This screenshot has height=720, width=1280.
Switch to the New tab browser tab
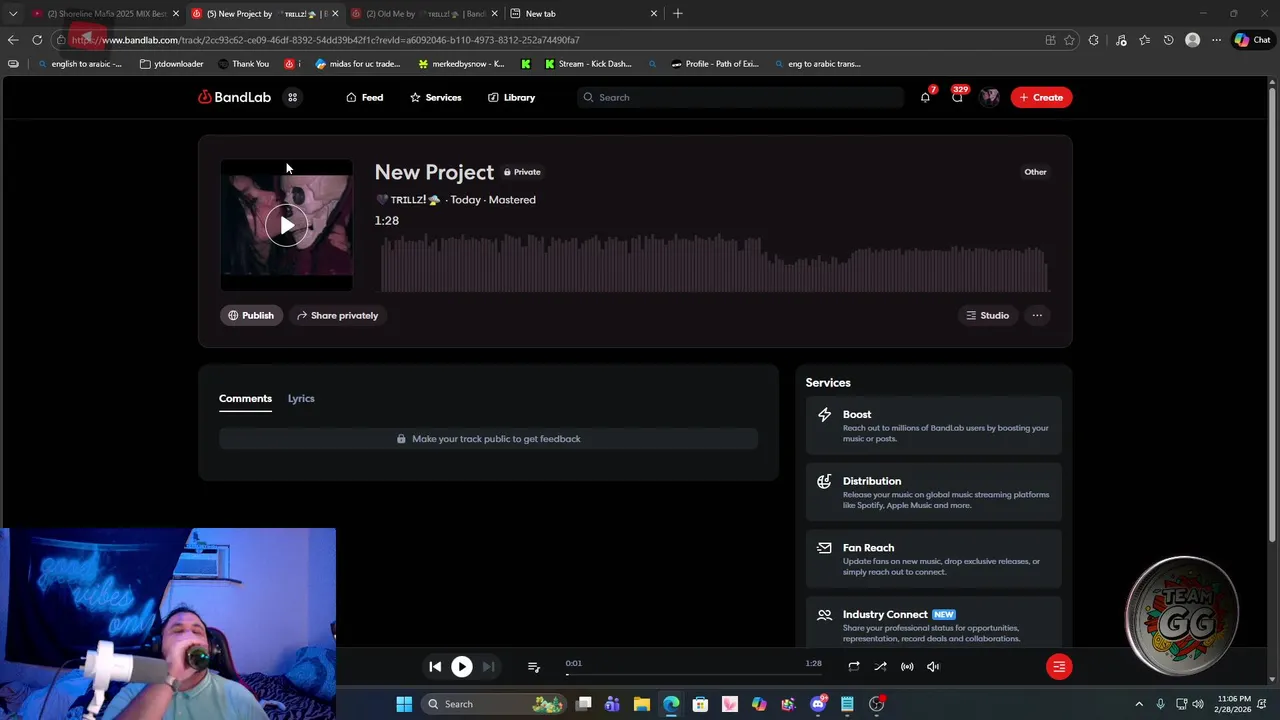[583, 14]
